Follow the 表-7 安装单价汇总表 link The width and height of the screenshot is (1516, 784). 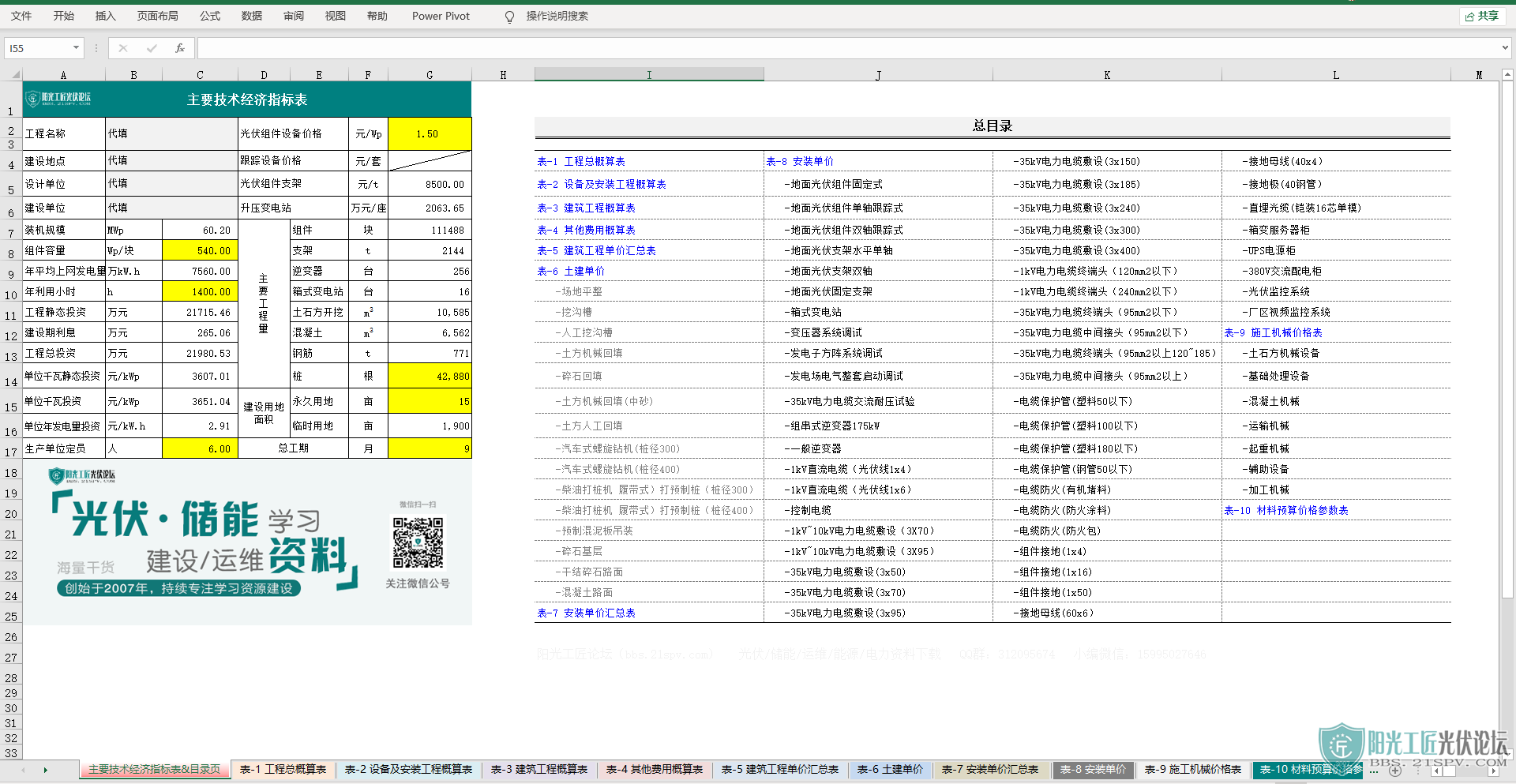(x=587, y=613)
